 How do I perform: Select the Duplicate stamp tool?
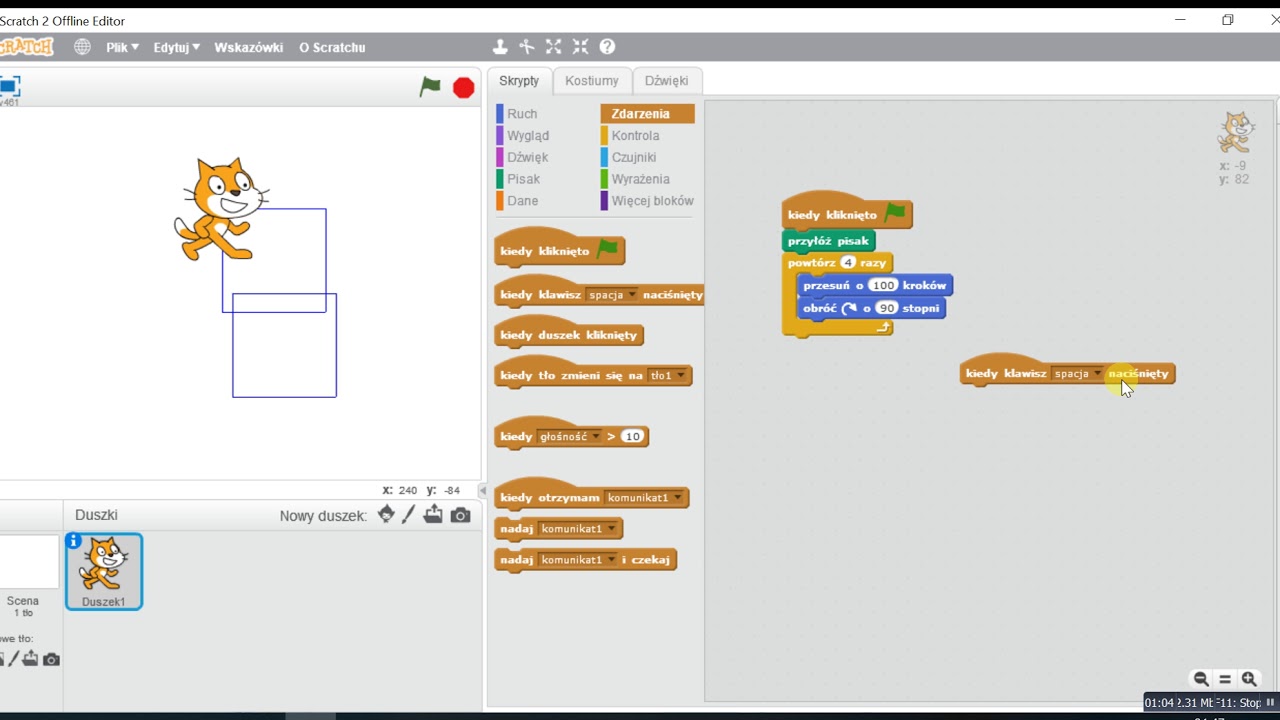click(500, 47)
